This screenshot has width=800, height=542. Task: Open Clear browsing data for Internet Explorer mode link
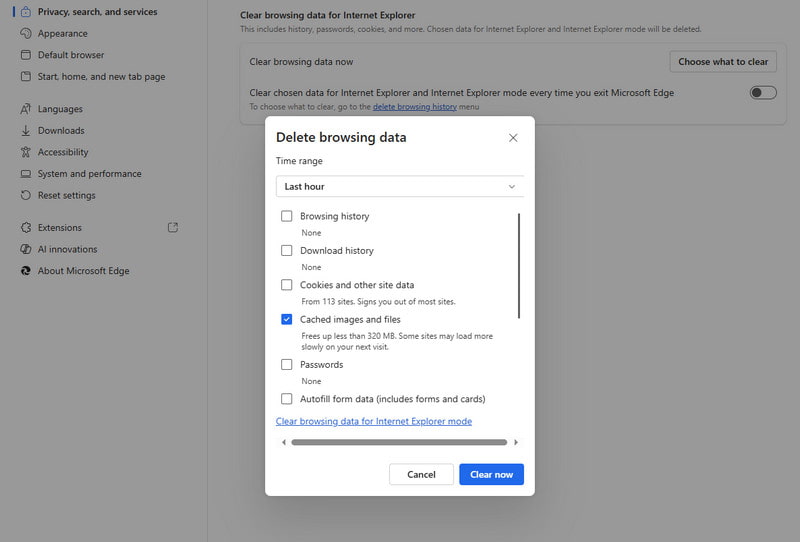374,421
